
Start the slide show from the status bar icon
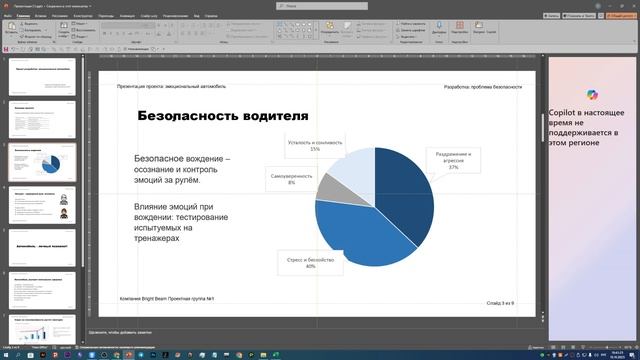click(583, 347)
